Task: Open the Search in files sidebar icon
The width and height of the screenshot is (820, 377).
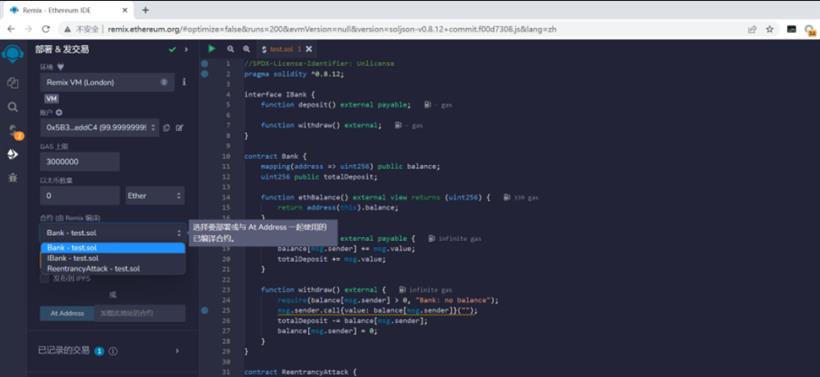Action: pos(13,107)
